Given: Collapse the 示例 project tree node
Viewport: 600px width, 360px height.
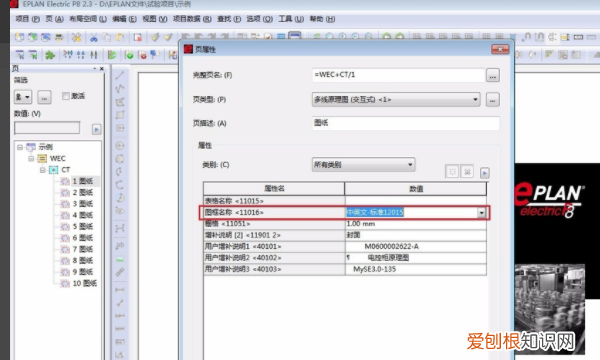Looking at the screenshot, I should pos(20,147).
